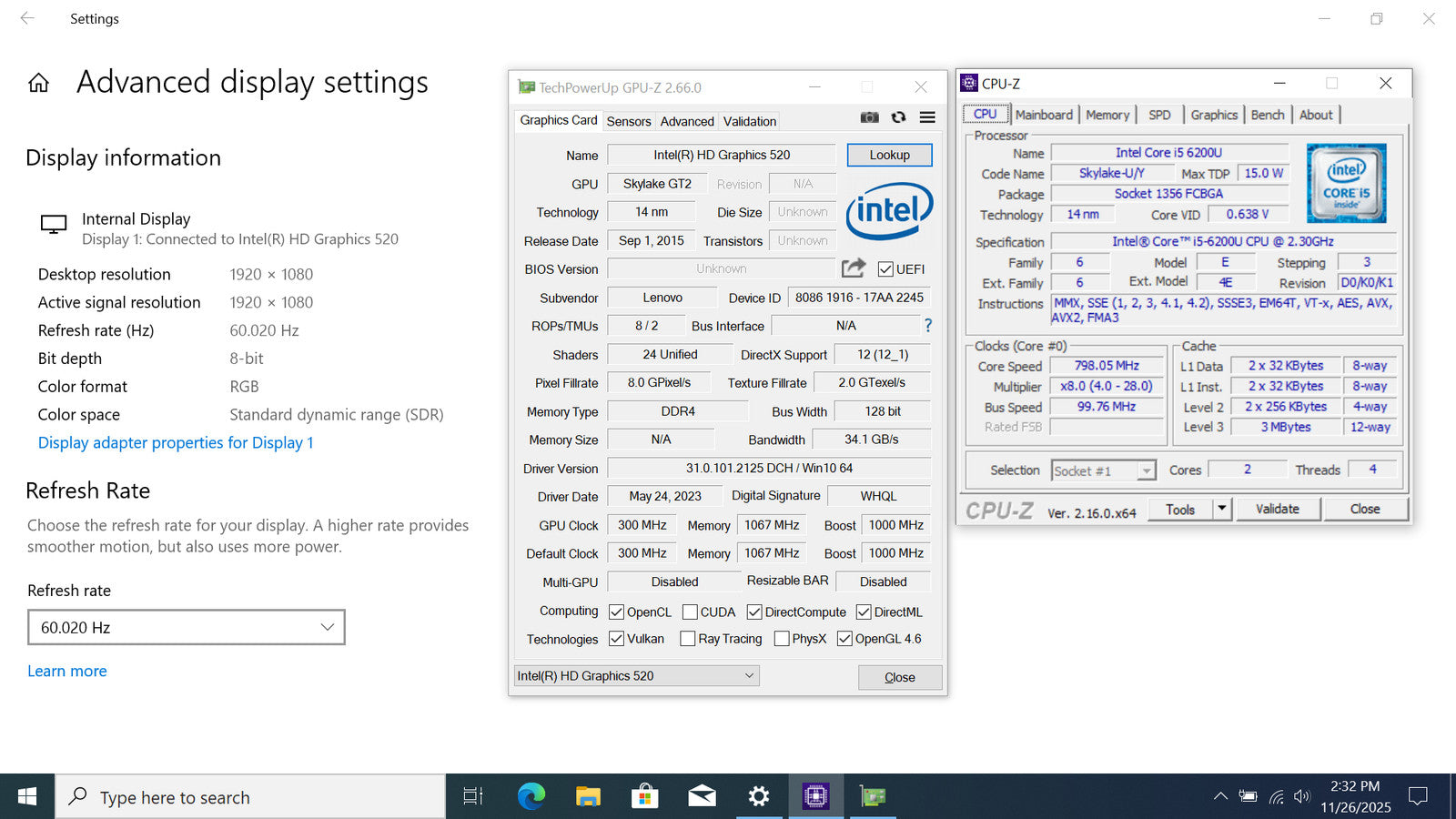
Task: Open Microsoft Store from the taskbar
Action: coord(644,797)
